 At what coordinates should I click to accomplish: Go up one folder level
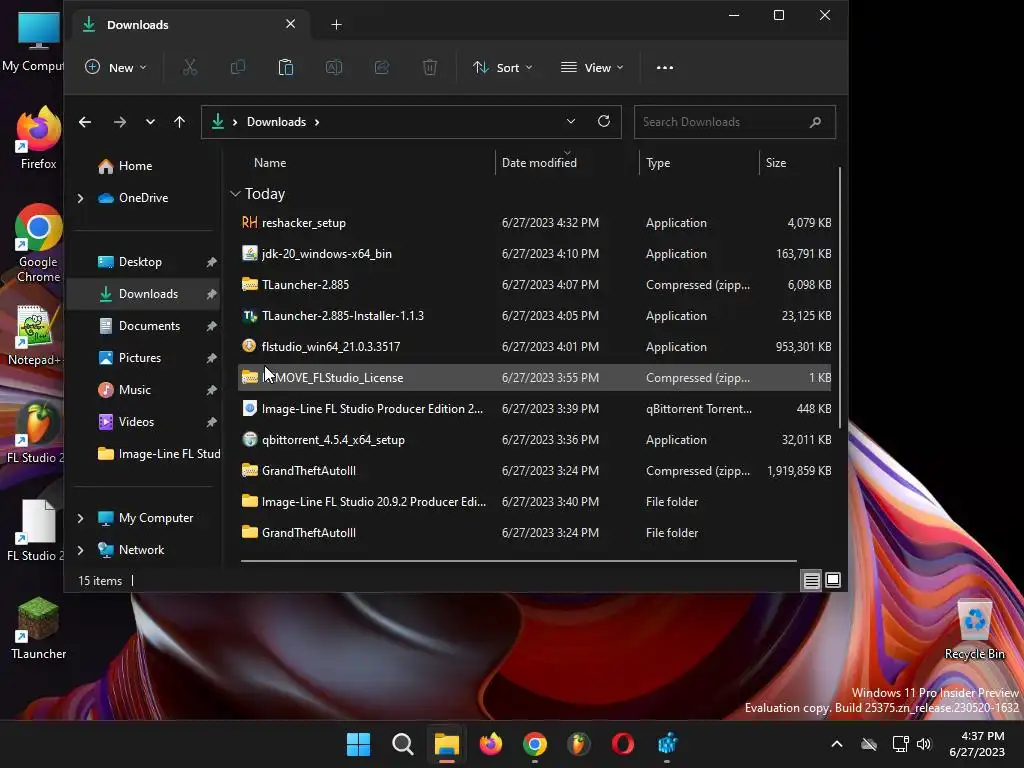(180, 122)
